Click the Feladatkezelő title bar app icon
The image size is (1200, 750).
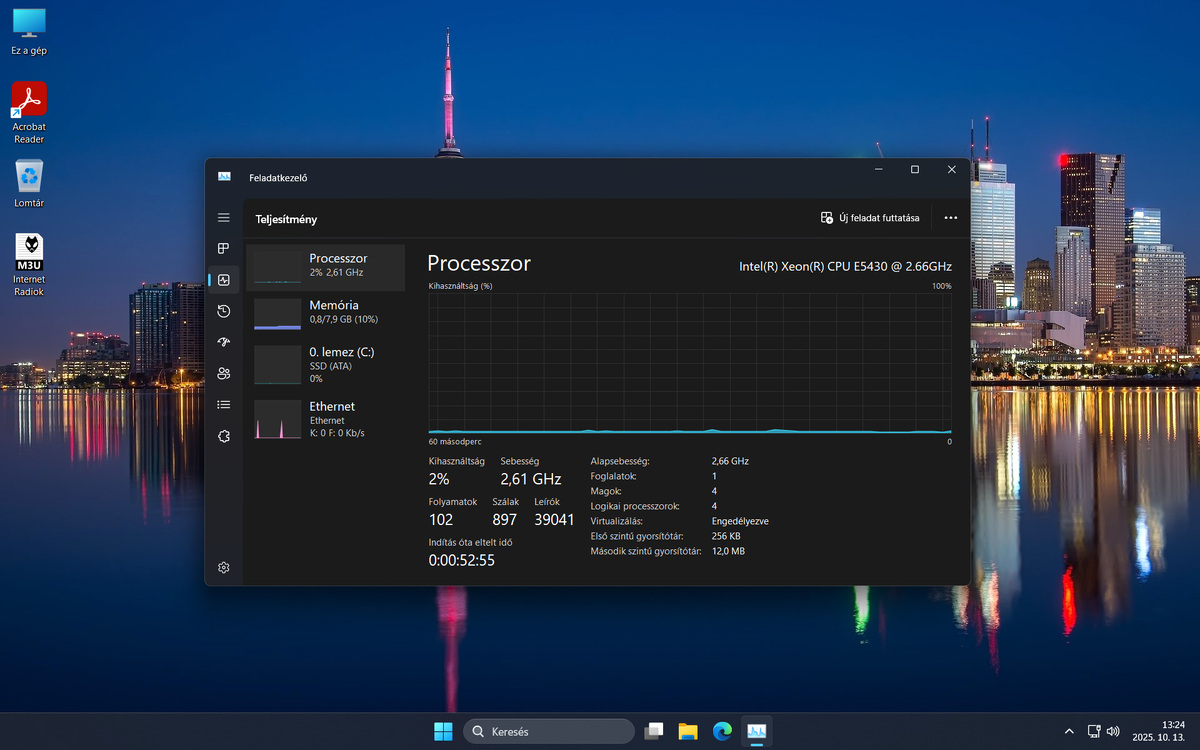[x=224, y=177]
